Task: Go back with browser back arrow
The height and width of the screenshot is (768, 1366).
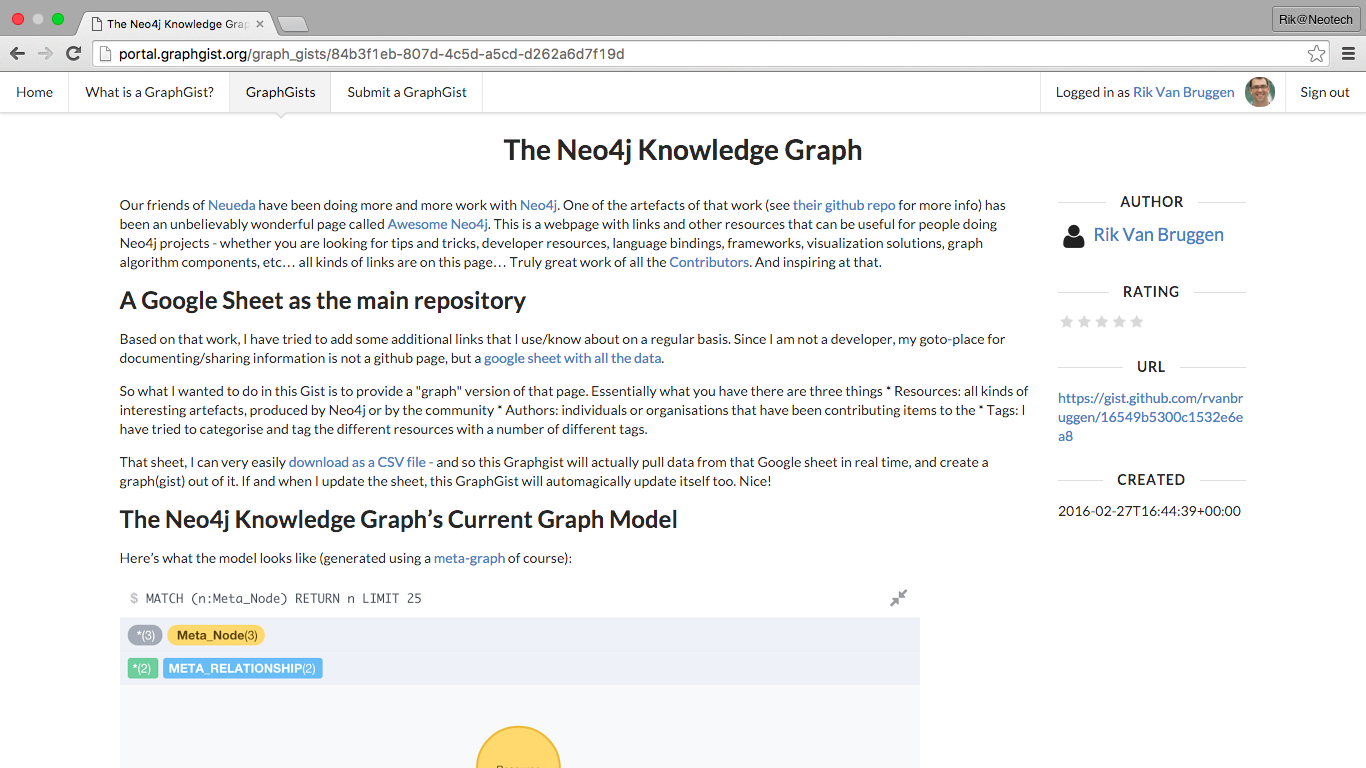Action: [17, 54]
